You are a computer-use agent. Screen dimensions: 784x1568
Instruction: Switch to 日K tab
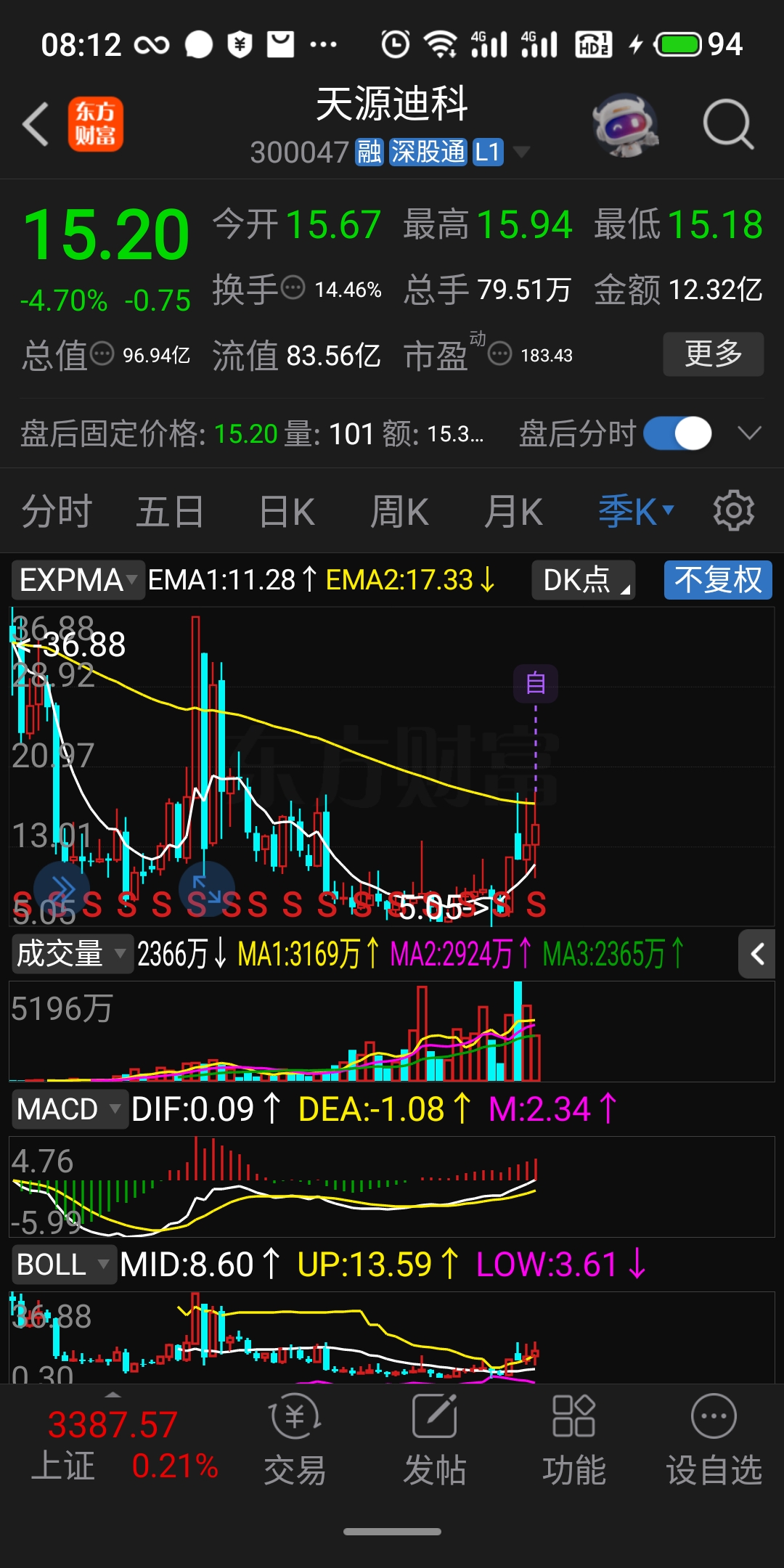287,512
